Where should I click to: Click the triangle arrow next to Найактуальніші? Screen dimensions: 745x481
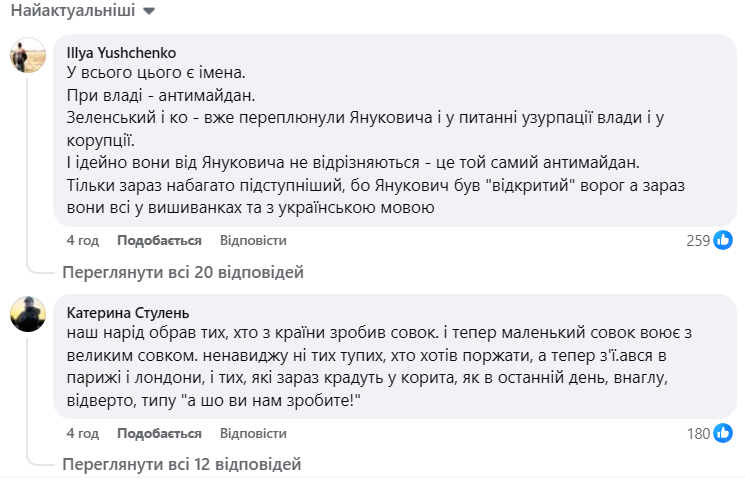pos(150,11)
